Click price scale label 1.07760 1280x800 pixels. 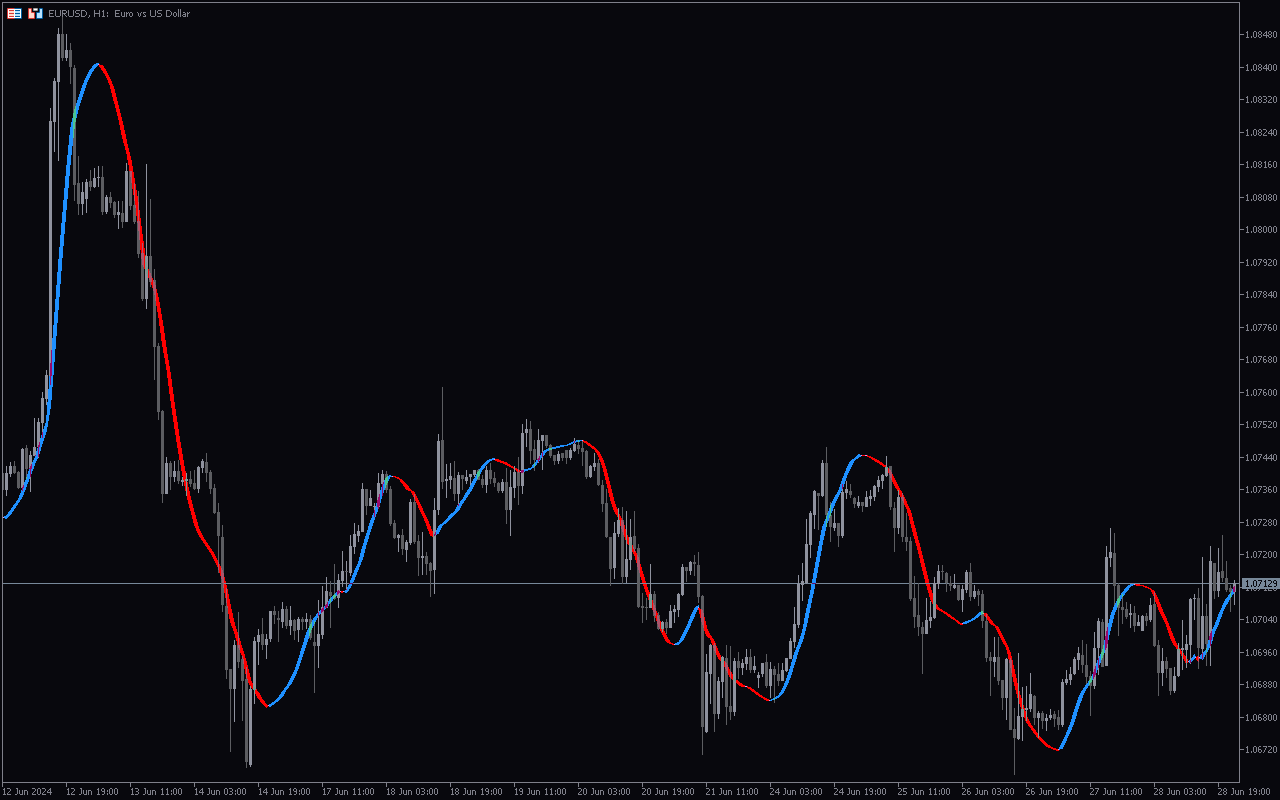pyautogui.click(x=1261, y=327)
